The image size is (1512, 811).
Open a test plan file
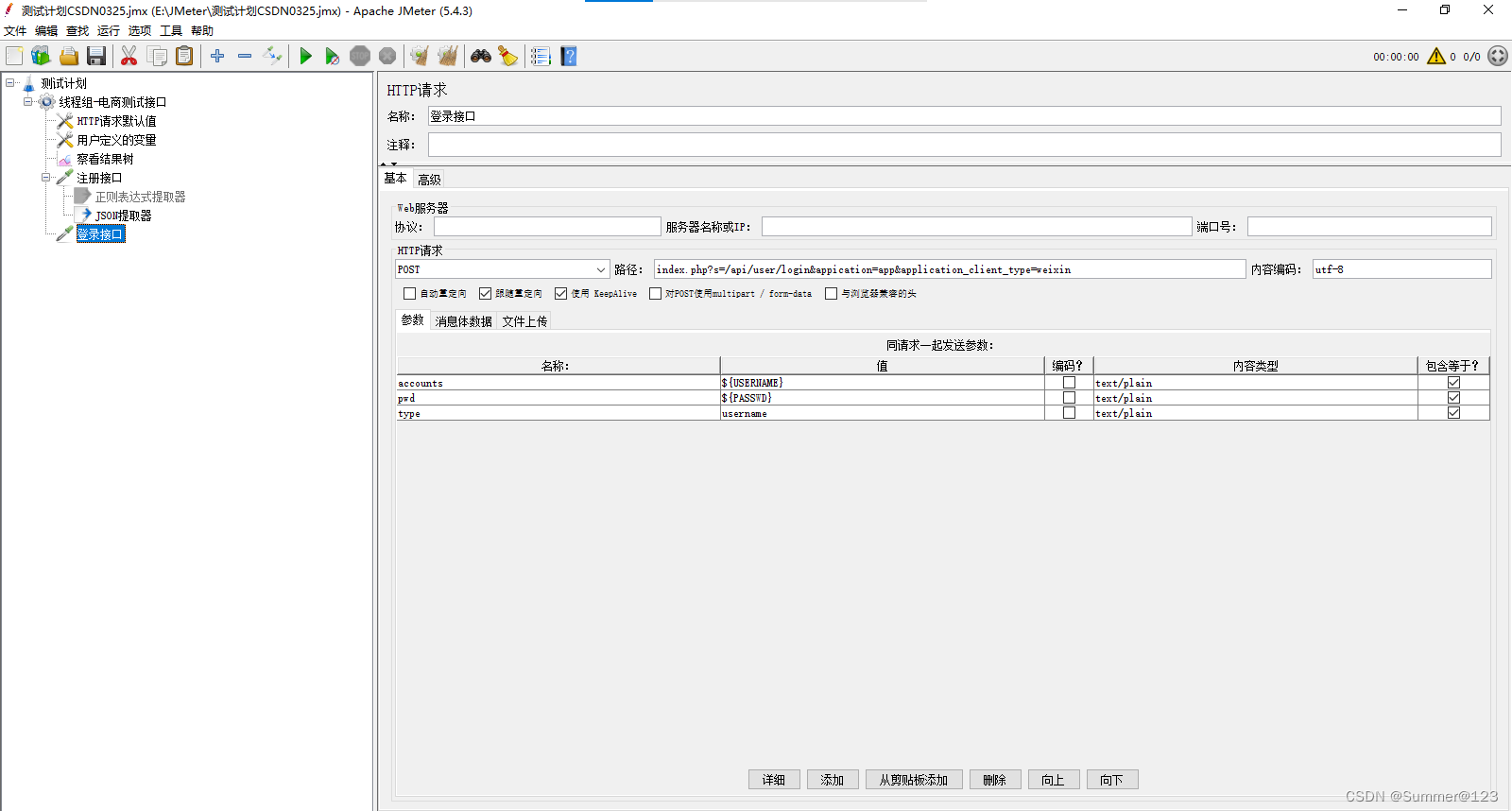pos(69,56)
